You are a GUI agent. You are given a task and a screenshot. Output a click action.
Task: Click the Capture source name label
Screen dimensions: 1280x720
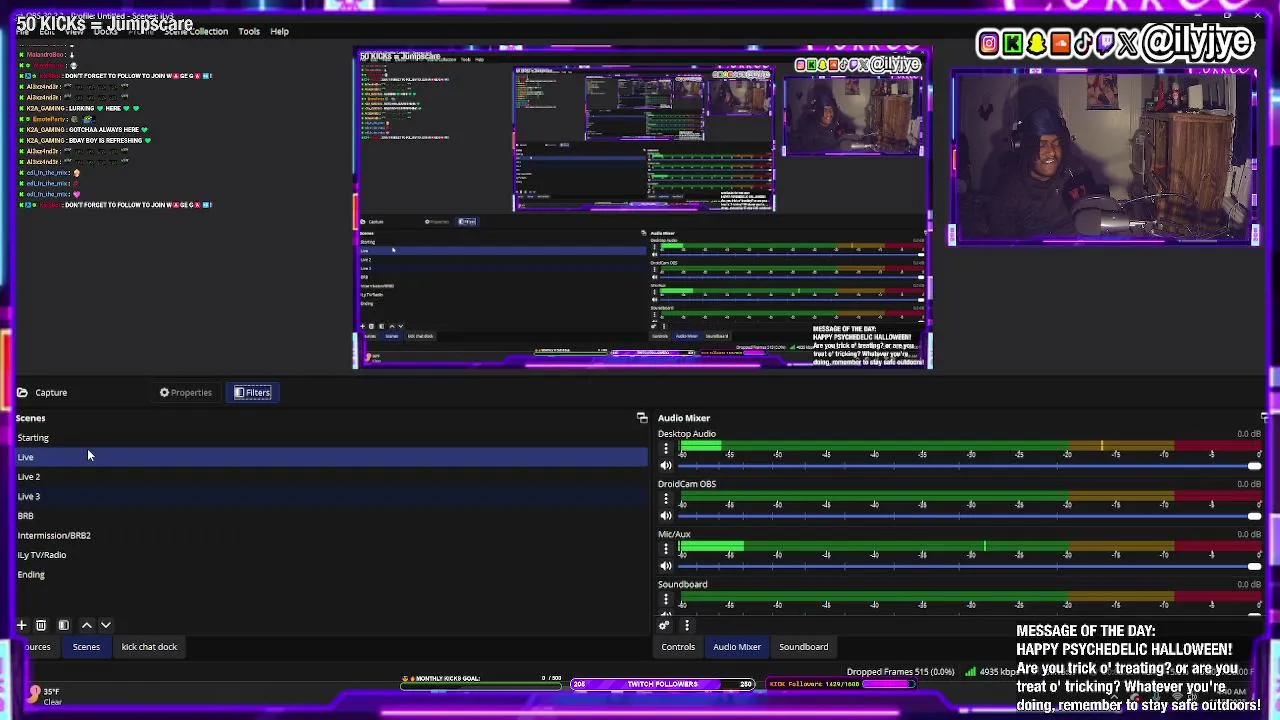point(51,393)
